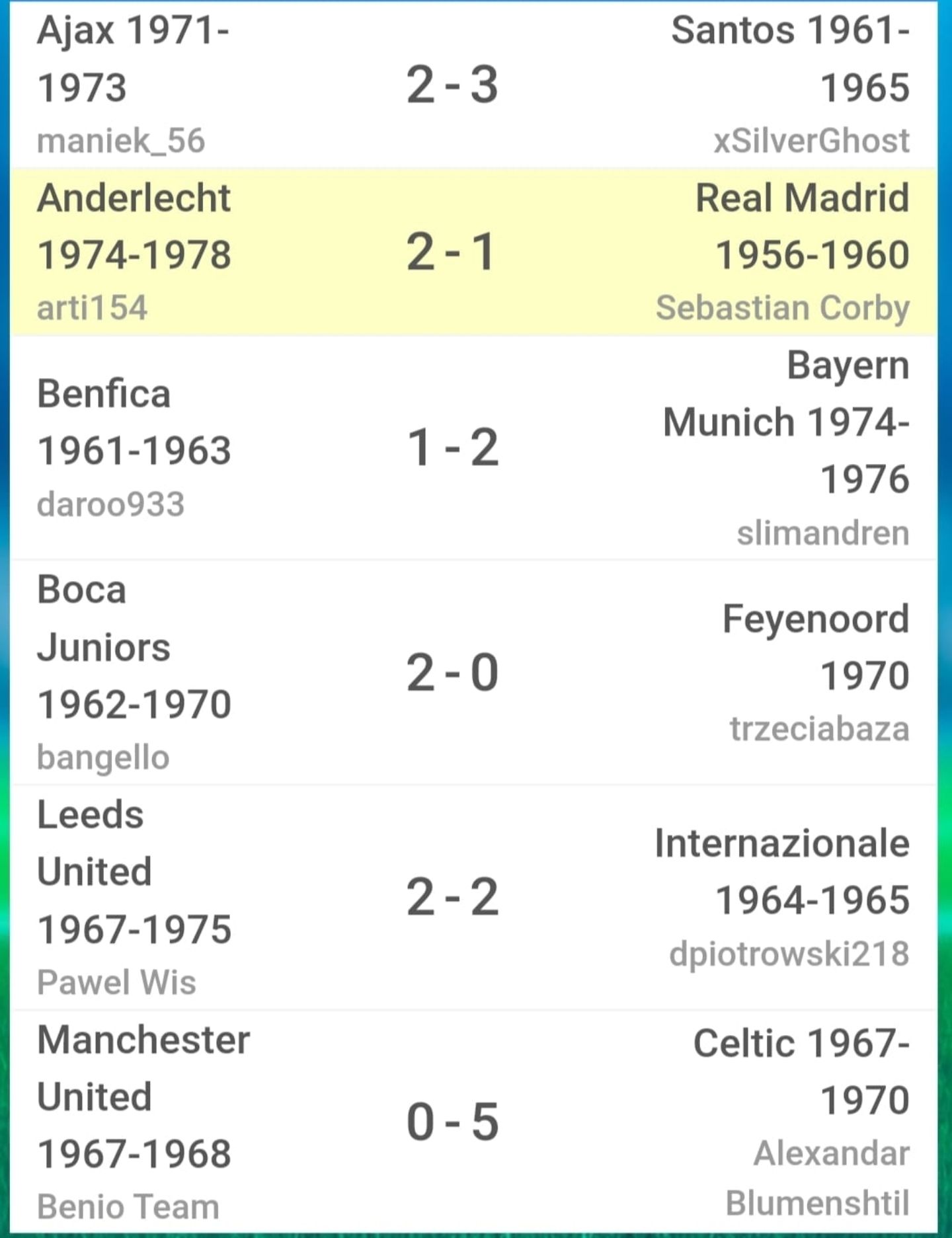Screen dimensions: 952x1238
Task: Open the Benfica 1961-1963 team
Action: [134, 422]
